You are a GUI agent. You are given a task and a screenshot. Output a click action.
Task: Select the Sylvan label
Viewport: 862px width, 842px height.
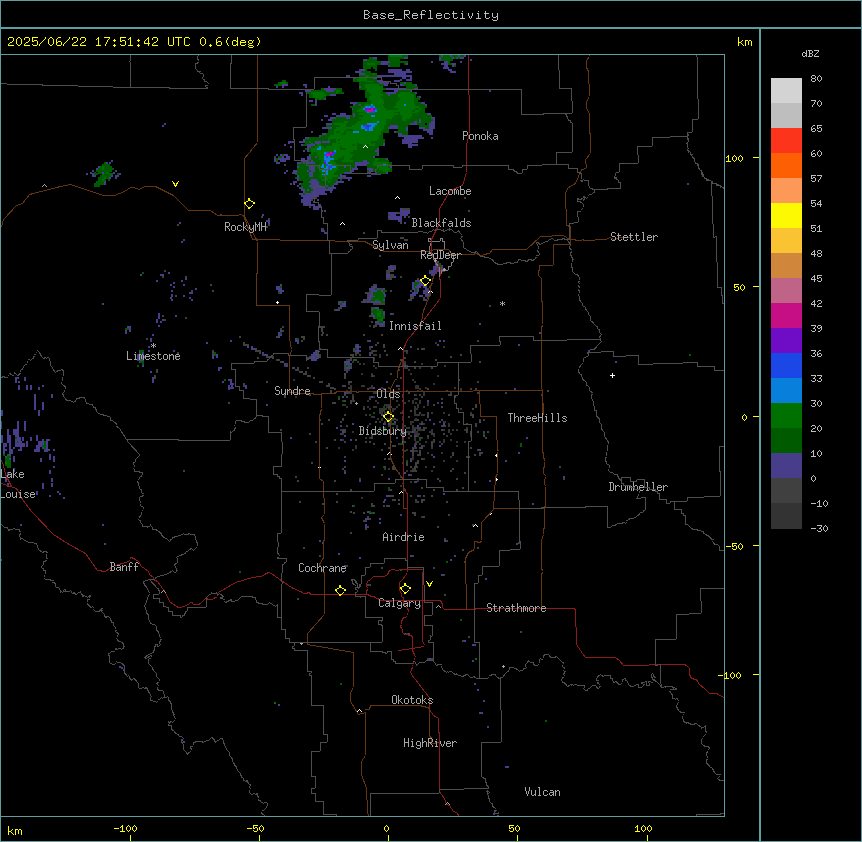(x=390, y=245)
